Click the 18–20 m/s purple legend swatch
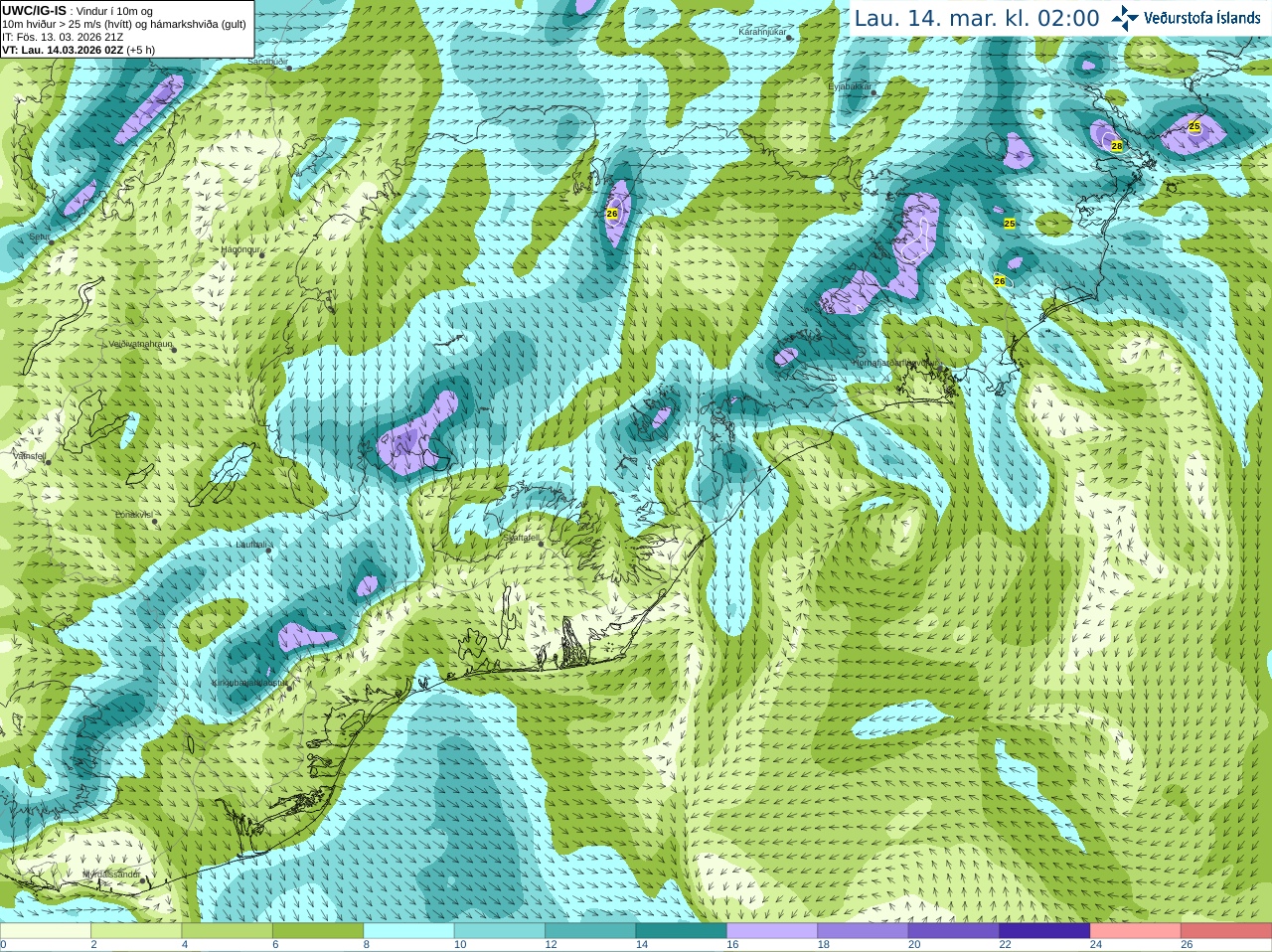1272x952 pixels. coord(864,931)
